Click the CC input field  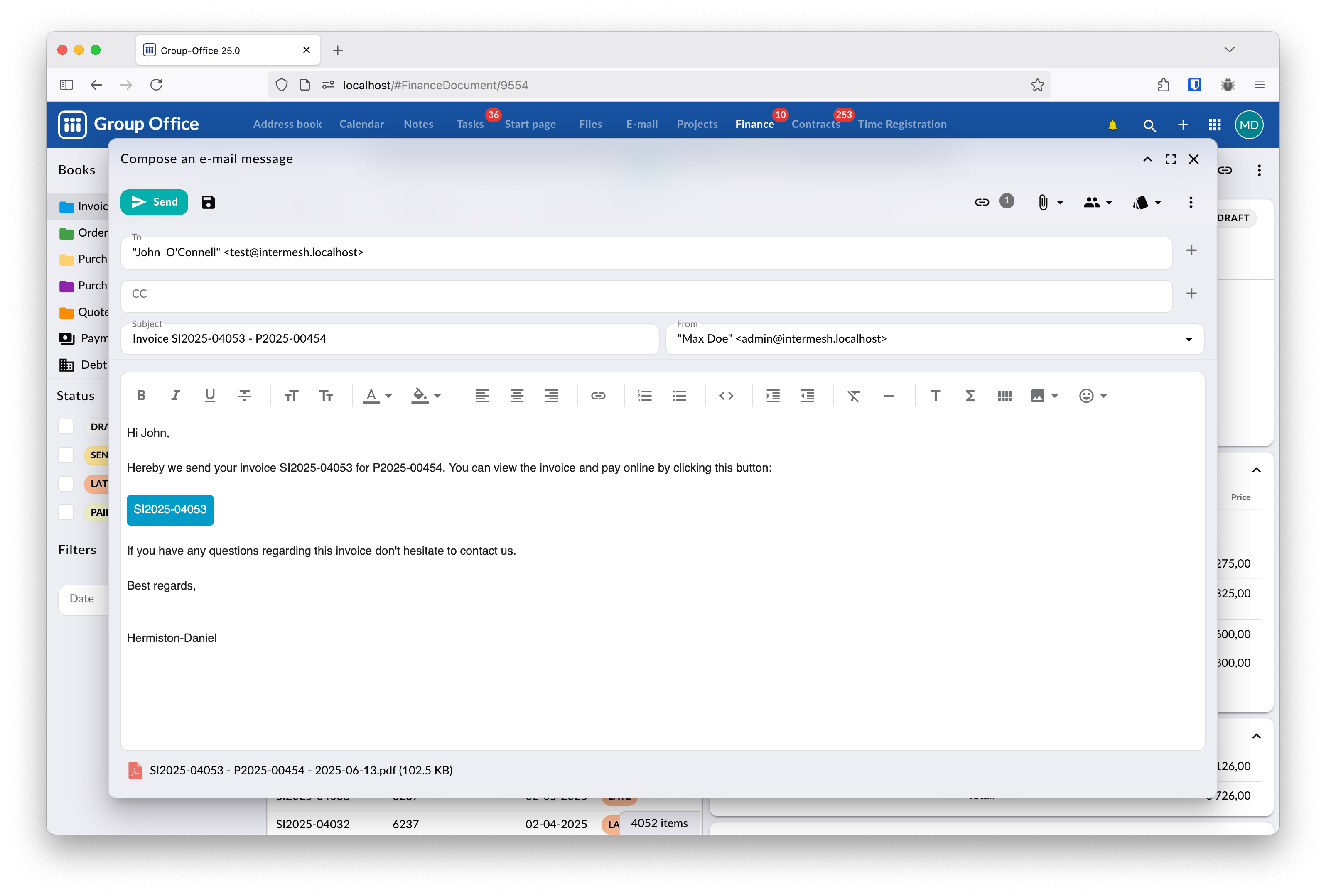click(646, 296)
